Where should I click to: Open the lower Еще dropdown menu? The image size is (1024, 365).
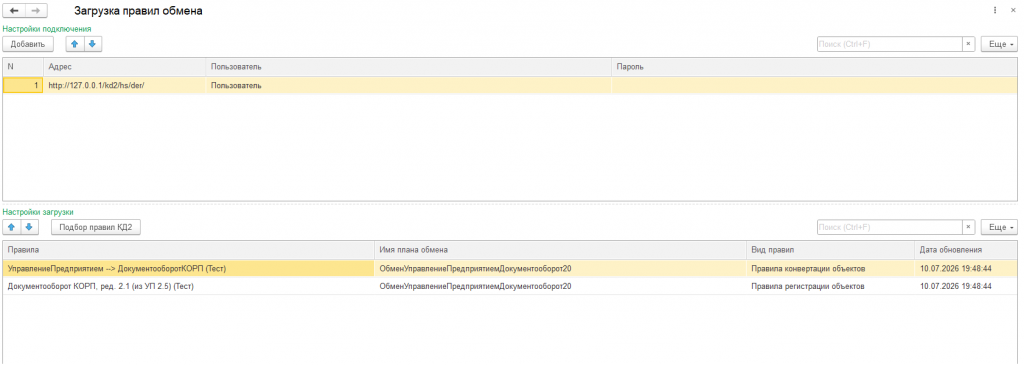(x=999, y=227)
